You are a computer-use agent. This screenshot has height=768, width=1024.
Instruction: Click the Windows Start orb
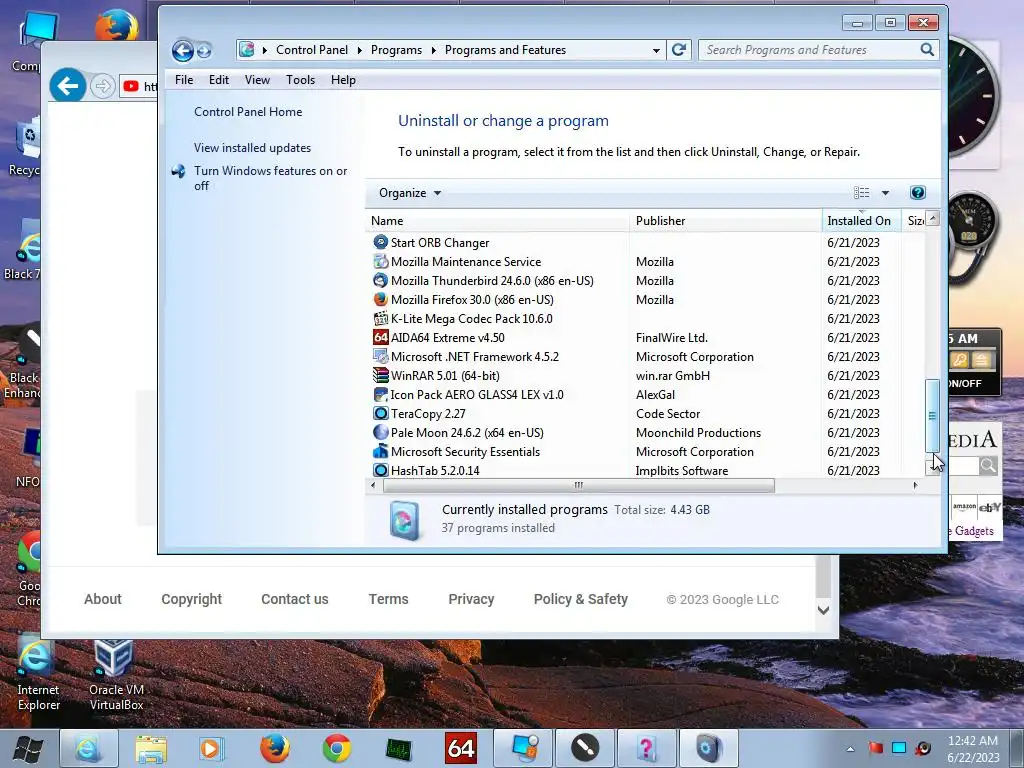[29, 750]
